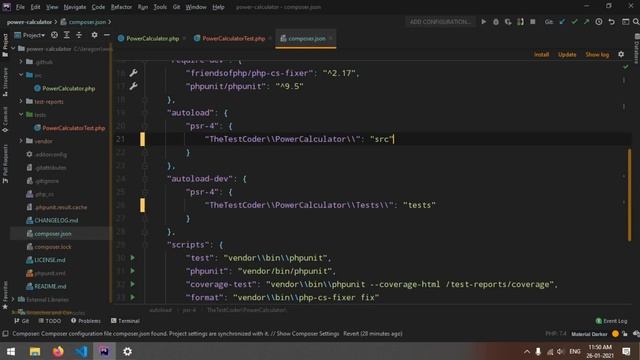The width and height of the screenshot is (640, 360).
Task: Open the run anything window icon near search
Action: coord(625,22)
